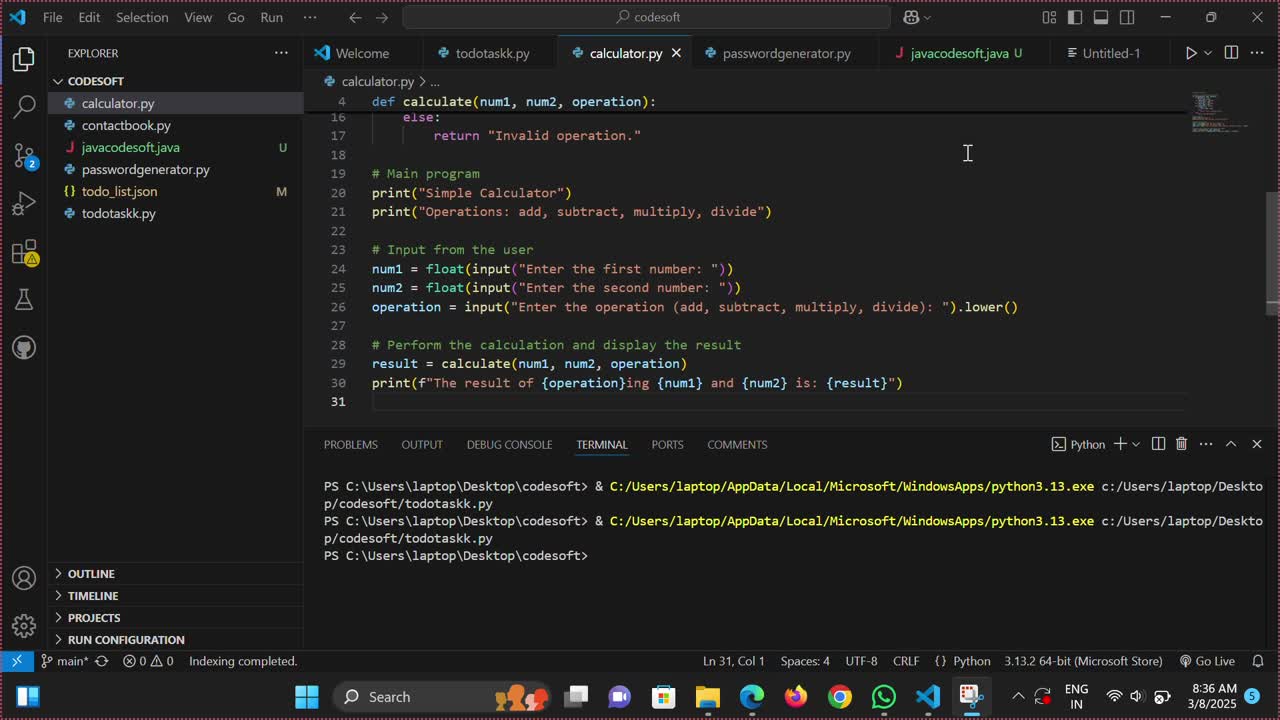
Task: Maximize the panel size with chevron up
Action: [x=1231, y=444]
